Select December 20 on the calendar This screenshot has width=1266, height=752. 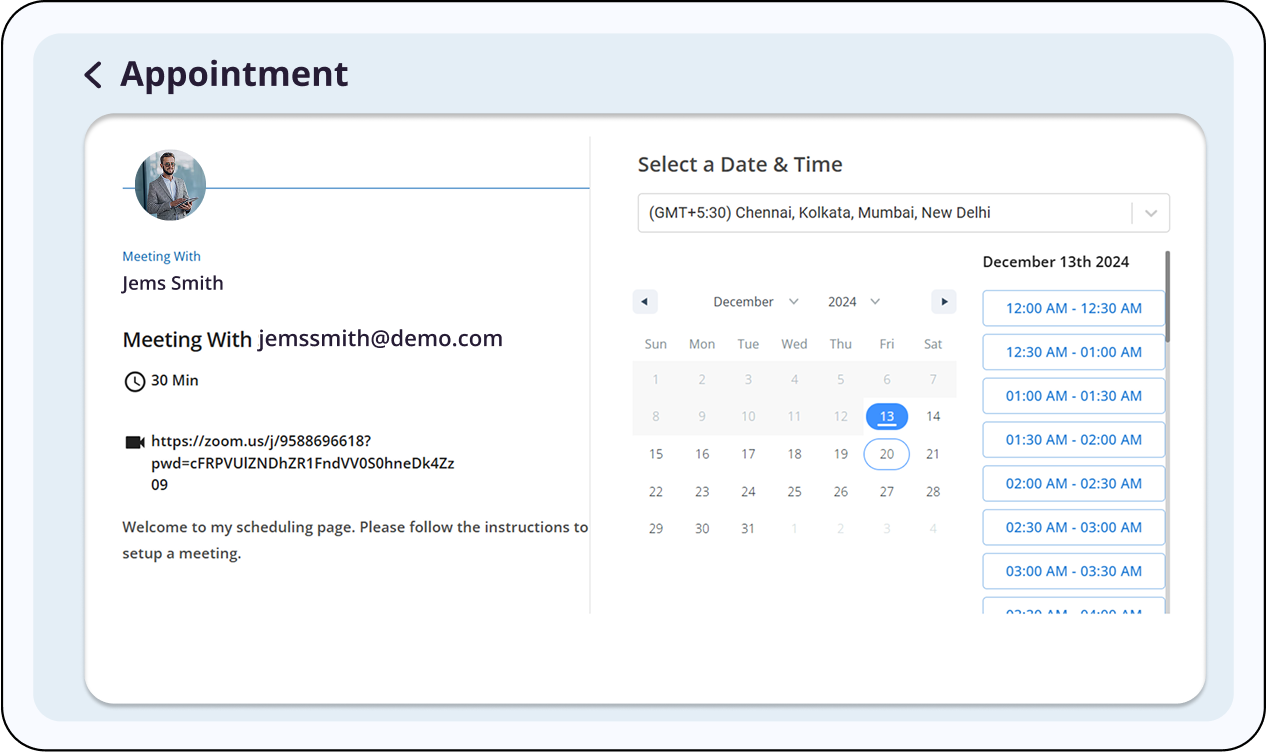coord(886,454)
